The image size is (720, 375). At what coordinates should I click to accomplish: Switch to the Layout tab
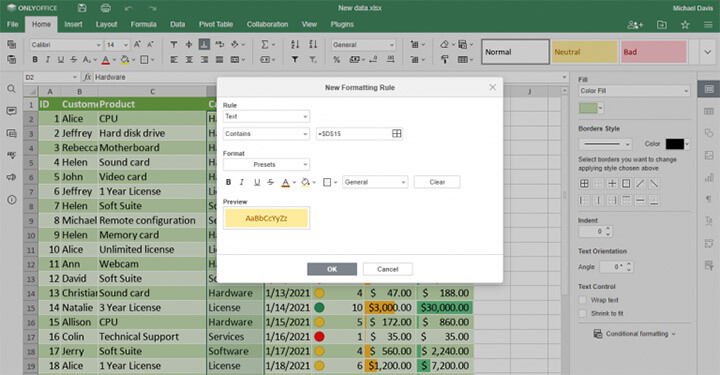(x=106, y=24)
